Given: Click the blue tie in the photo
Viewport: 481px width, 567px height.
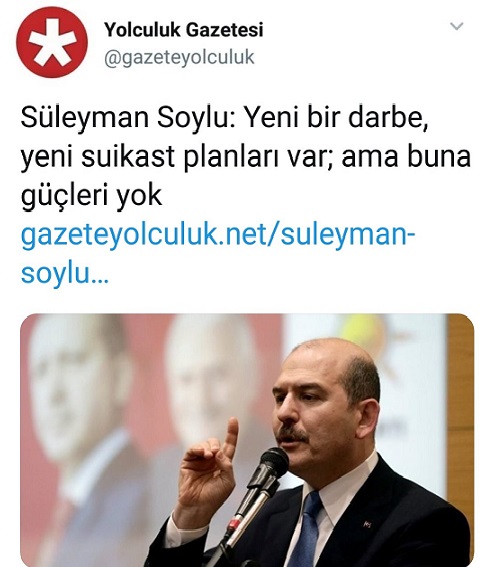Looking at the screenshot, I should pyautogui.click(x=306, y=530).
